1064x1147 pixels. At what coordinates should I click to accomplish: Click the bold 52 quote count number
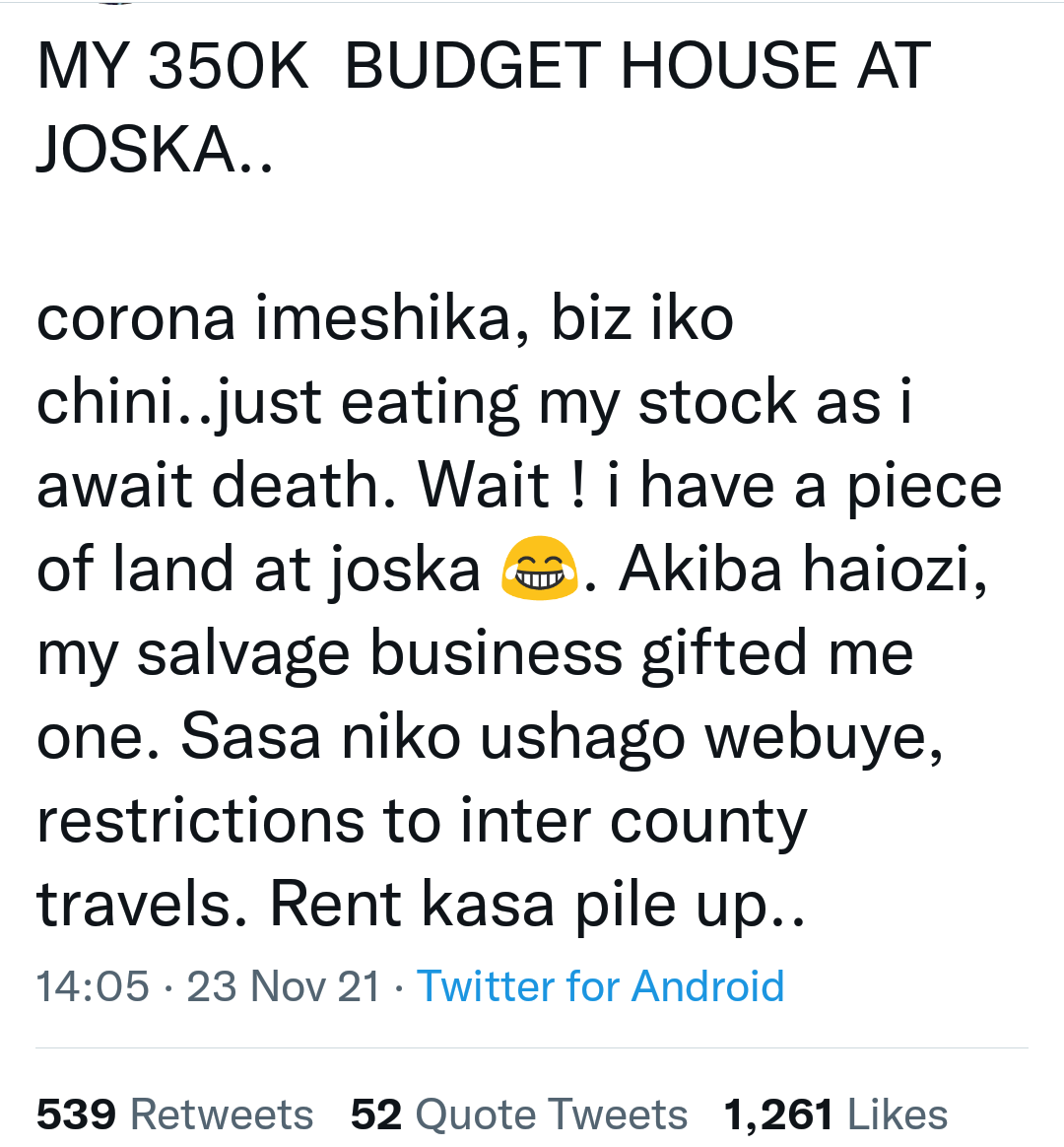click(376, 1114)
